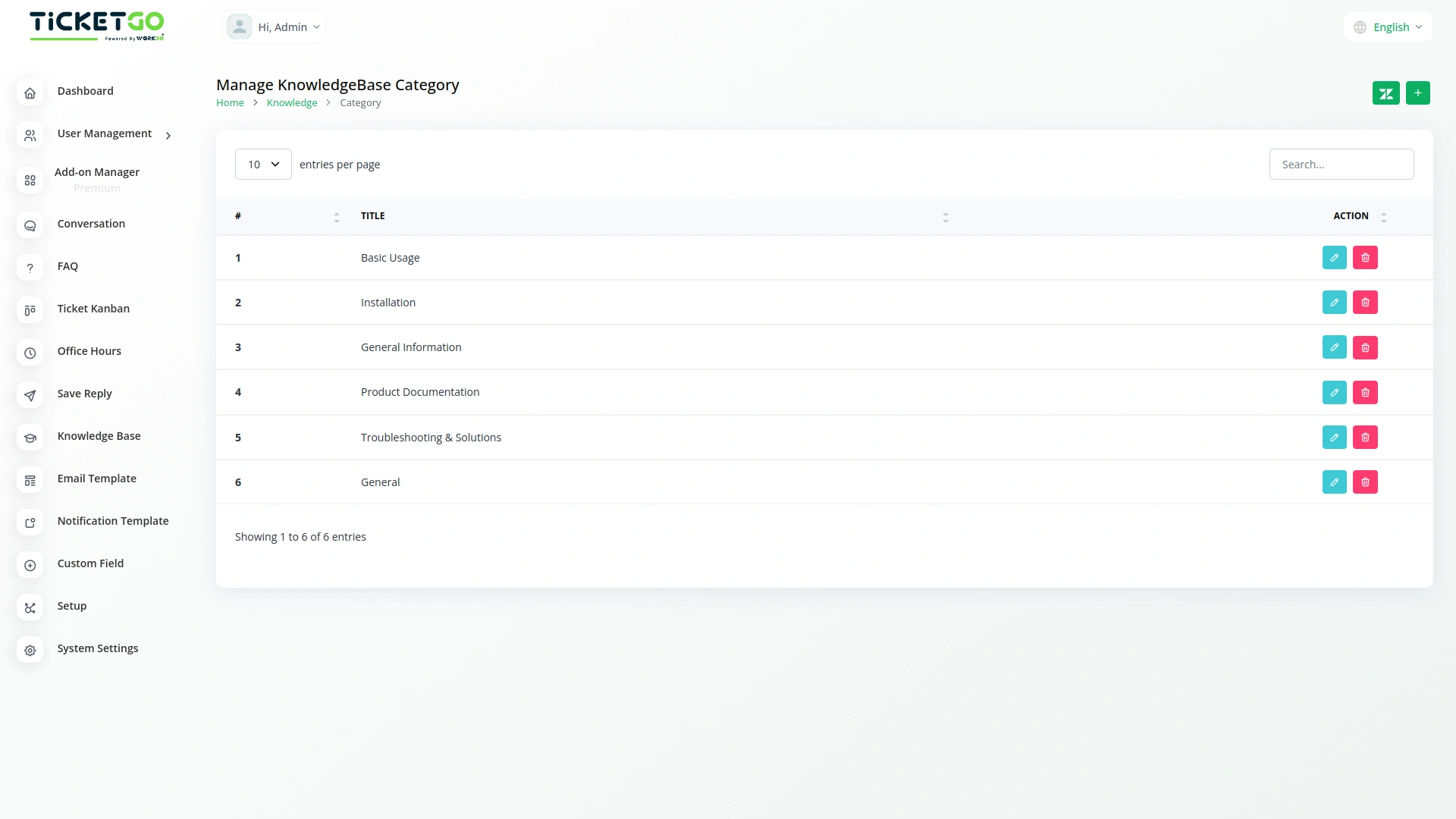This screenshot has width=1456, height=819.
Task: Select the Conversation sidebar icon
Action: click(30, 225)
